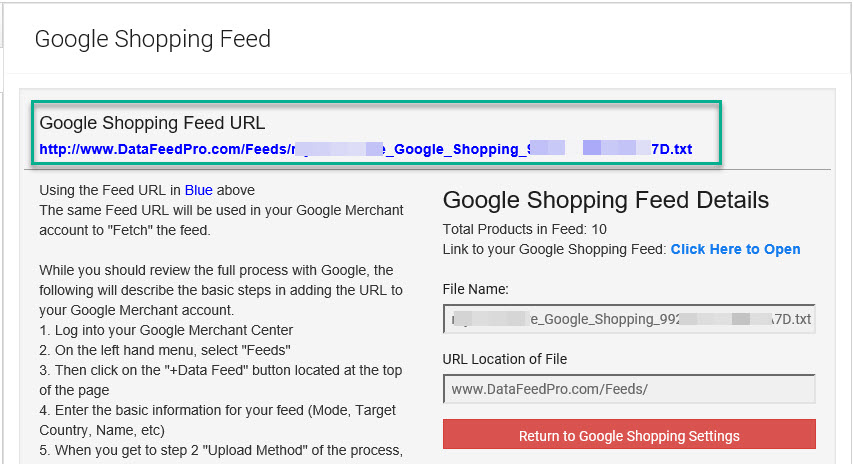Select the "Google Shopping Feed Details" heading

(x=605, y=199)
